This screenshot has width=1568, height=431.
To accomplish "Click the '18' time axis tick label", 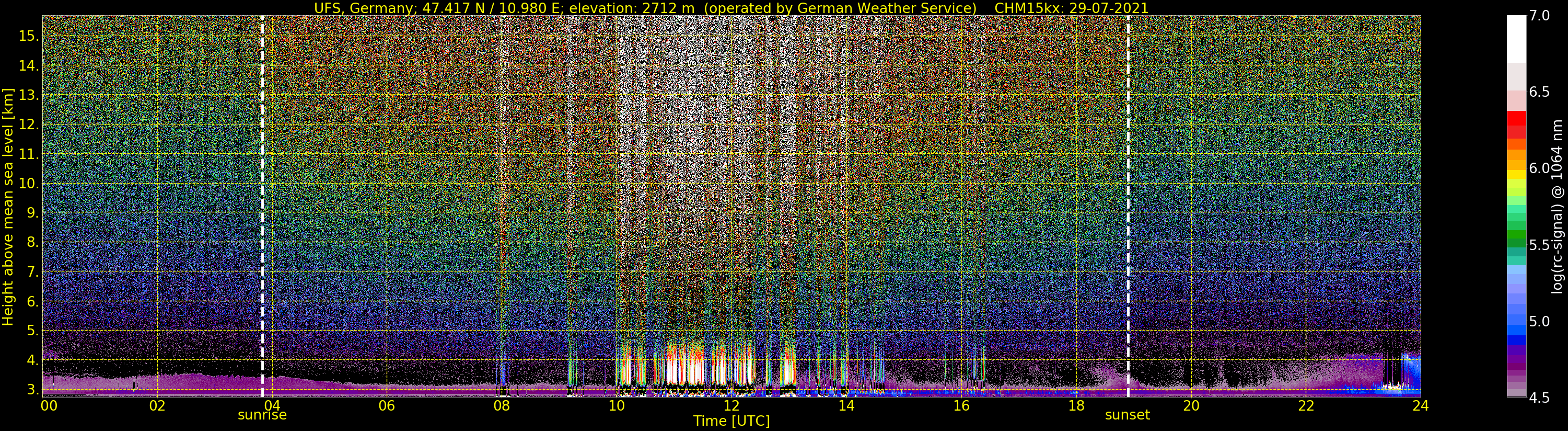I will coord(1076,405).
